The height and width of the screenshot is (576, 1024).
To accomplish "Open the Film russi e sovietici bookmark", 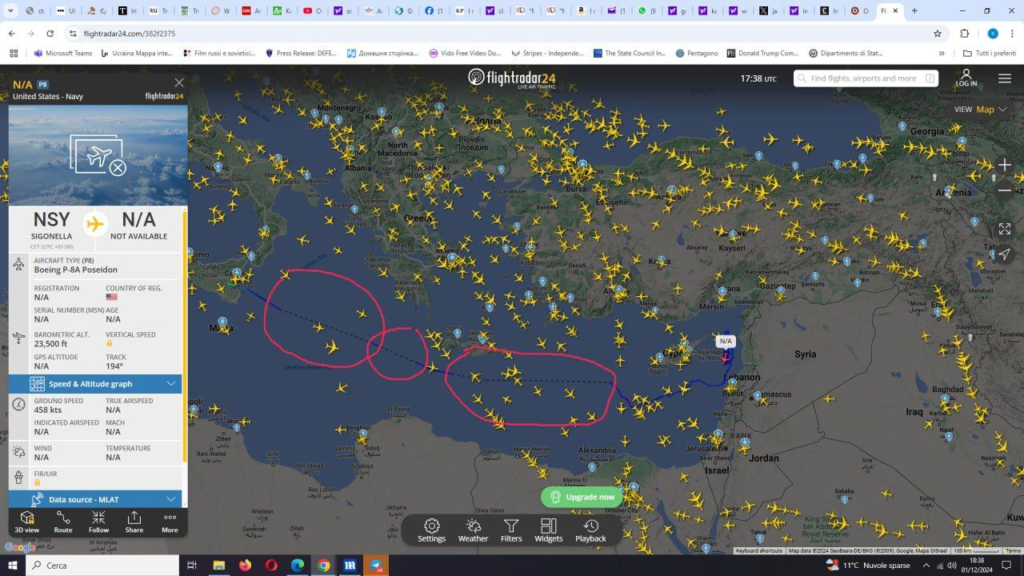I will (219, 54).
